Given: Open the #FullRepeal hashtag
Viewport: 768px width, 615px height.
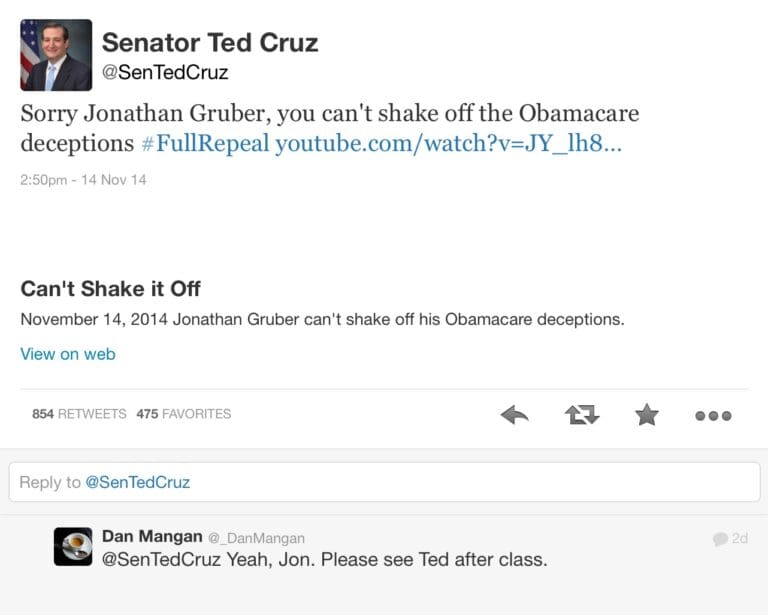Looking at the screenshot, I should (205, 143).
